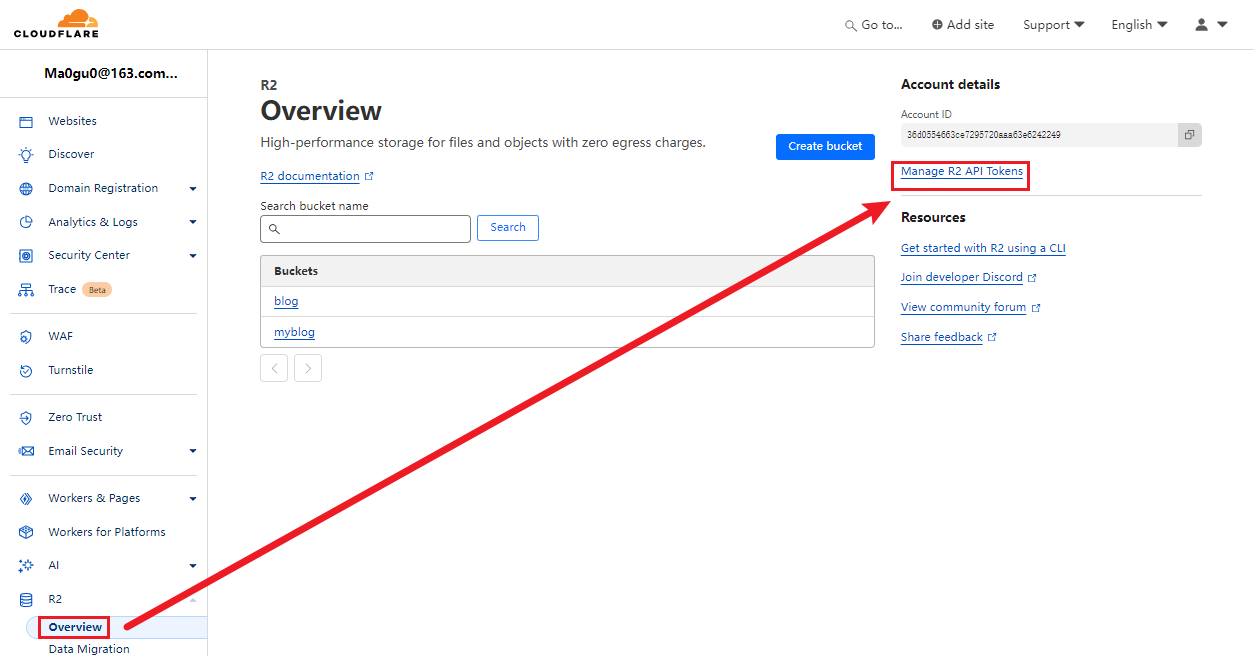Collapse the R2 submenu arrow
The height and width of the screenshot is (656, 1254).
click(193, 599)
